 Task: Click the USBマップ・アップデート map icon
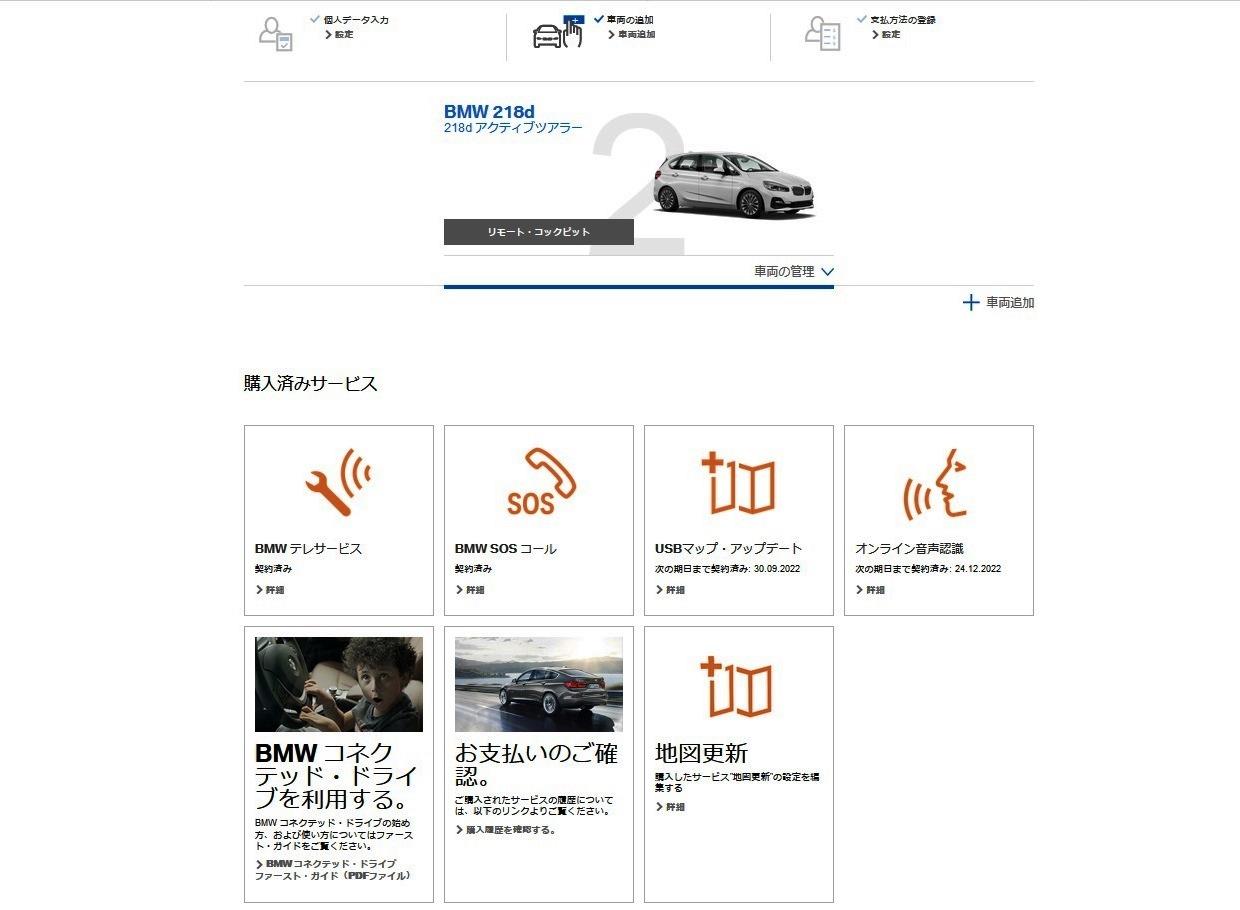click(x=738, y=482)
